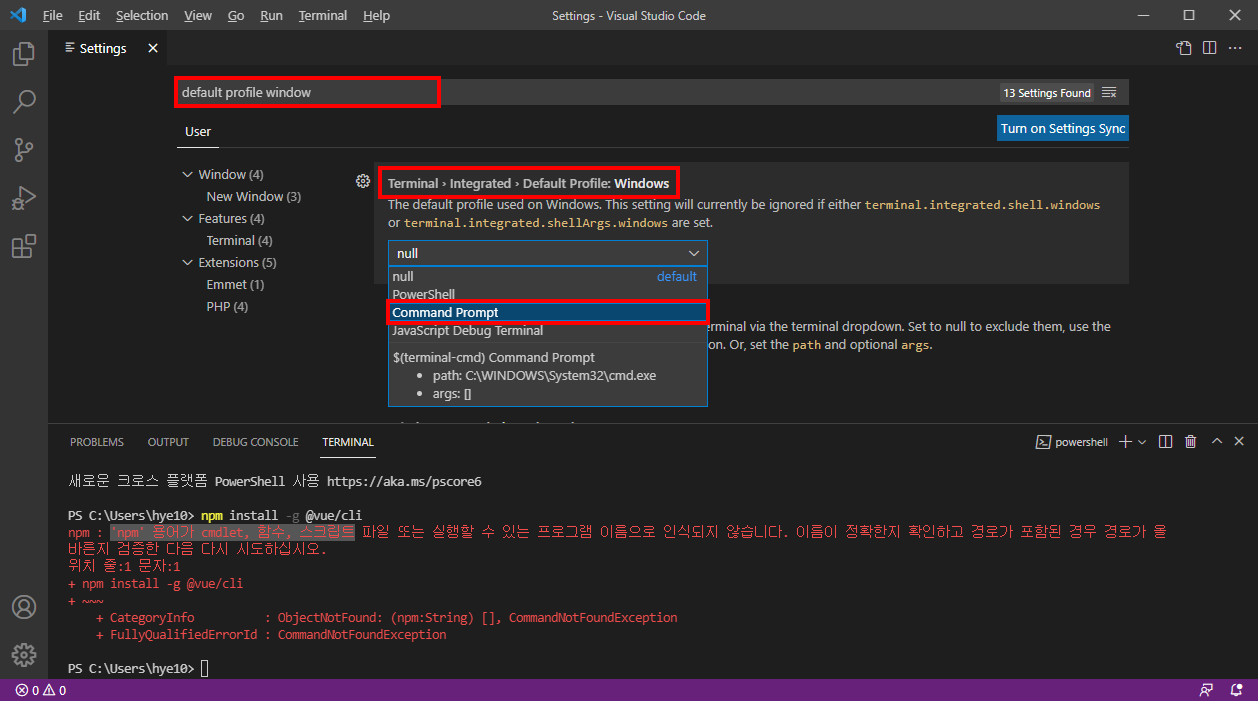Open Settings (JSON) via the editor toolbar icon

click(x=1183, y=47)
